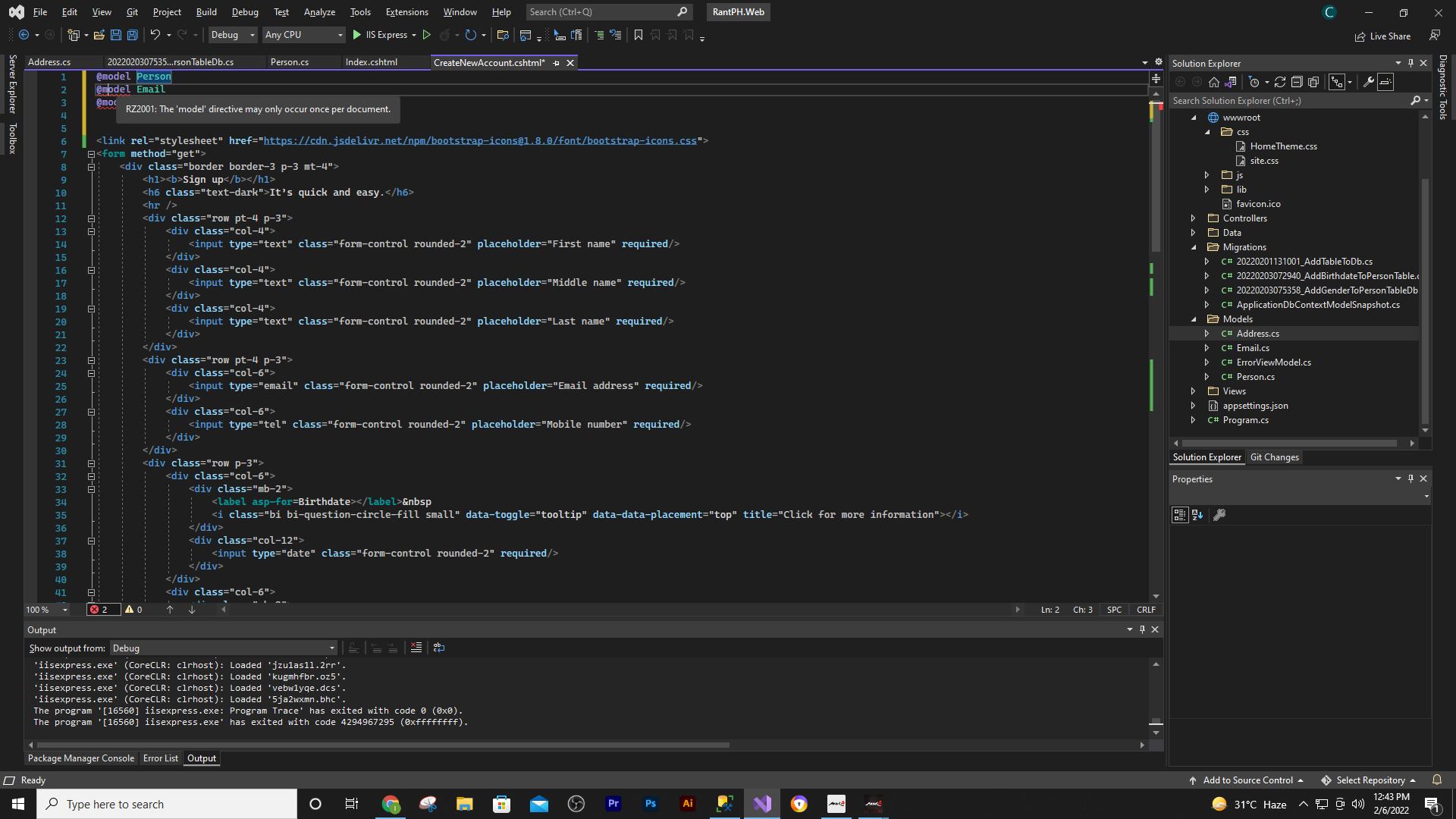The image size is (1456, 819).
Task: Click the Visual Studio taskbar icon
Action: point(762,804)
